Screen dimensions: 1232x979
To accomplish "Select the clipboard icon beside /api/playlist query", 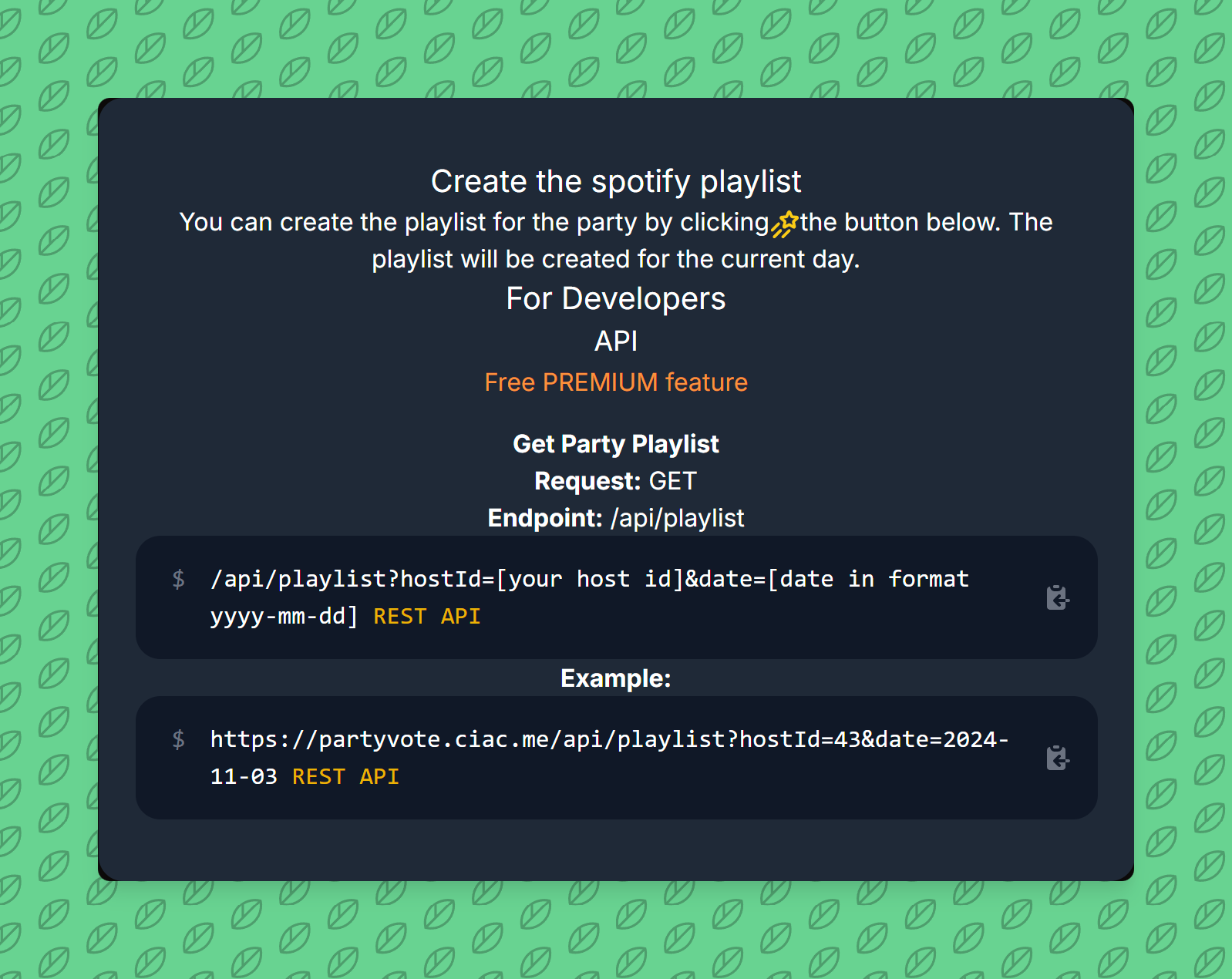I will [x=1058, y=598].
